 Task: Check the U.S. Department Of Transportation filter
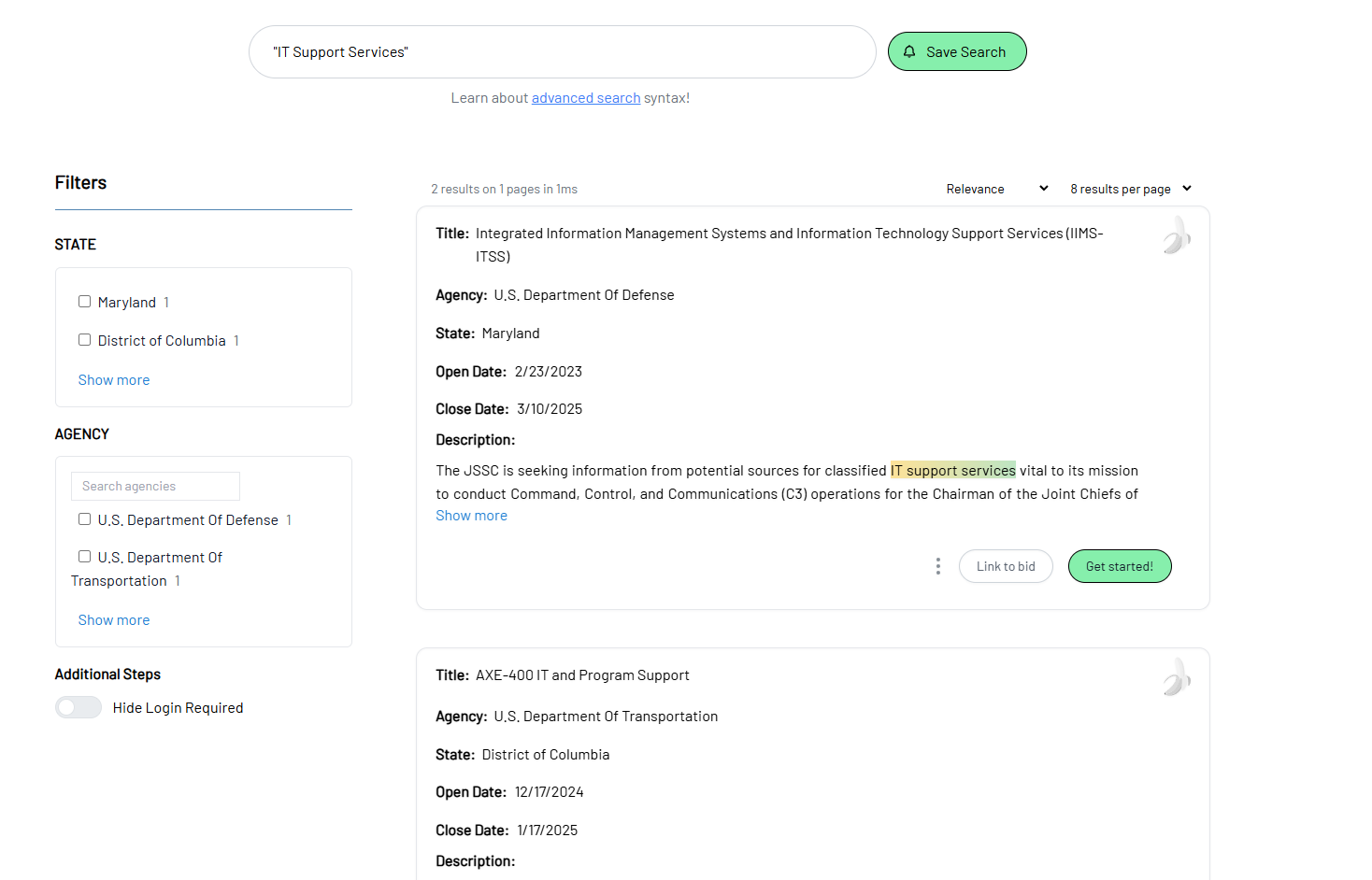84,557
